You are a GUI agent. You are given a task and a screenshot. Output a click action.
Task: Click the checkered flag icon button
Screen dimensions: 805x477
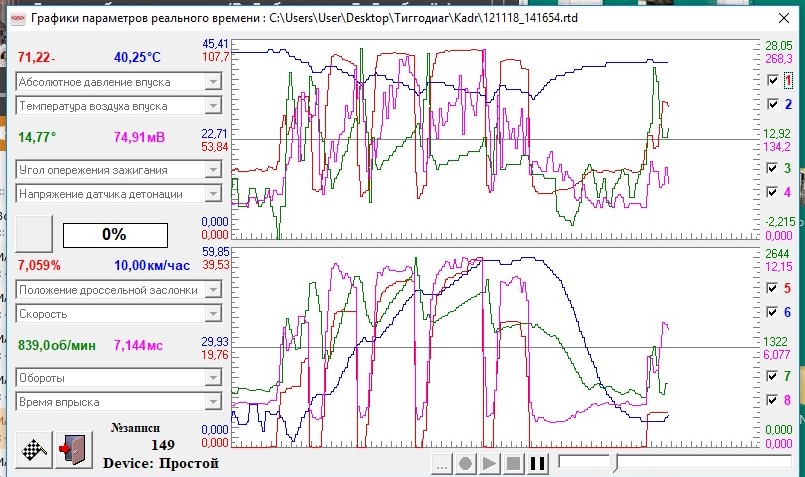34,449
